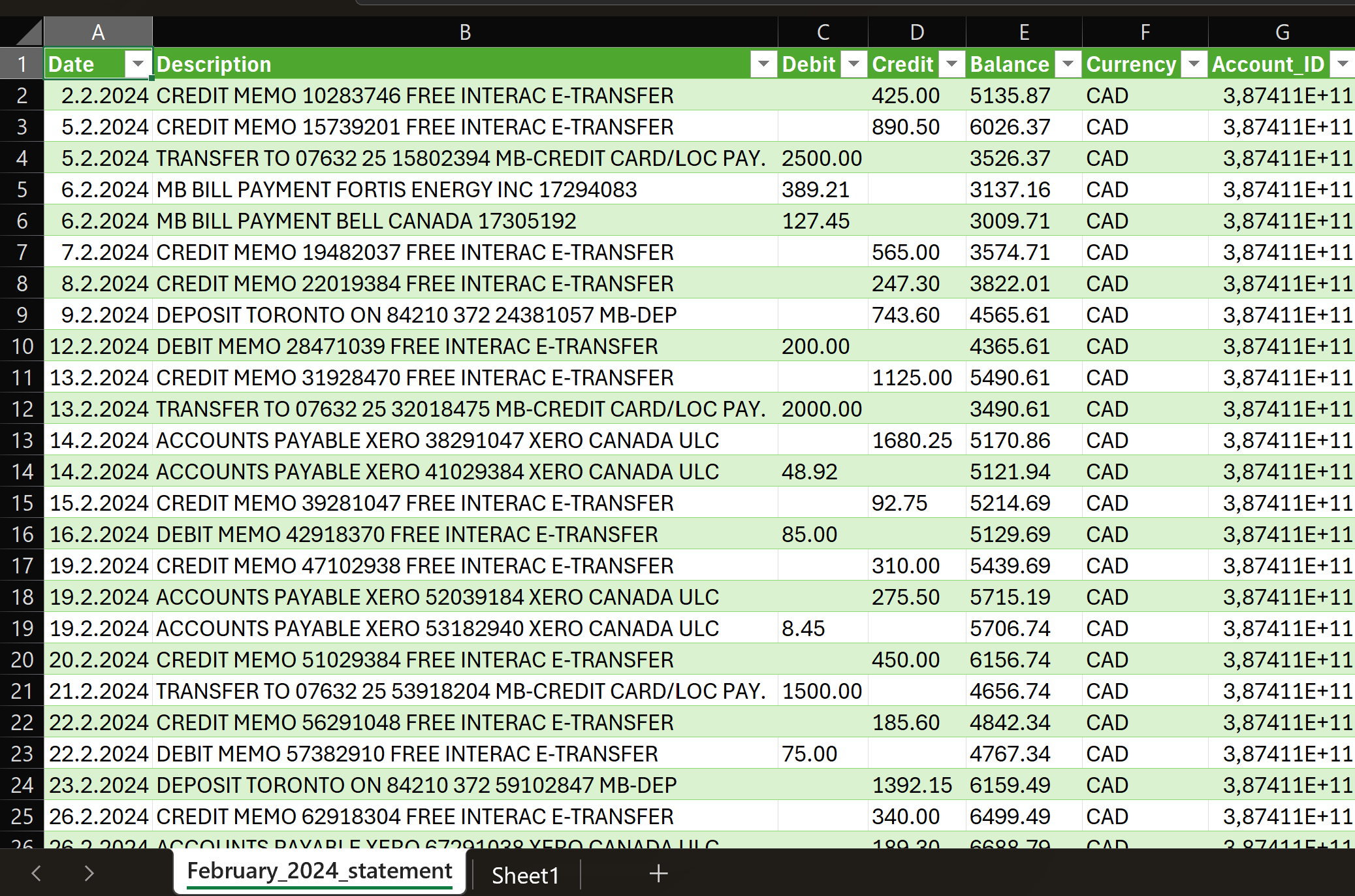Click credit value 92.75
The image size is (1355, 896).
[x=917, y=503]
